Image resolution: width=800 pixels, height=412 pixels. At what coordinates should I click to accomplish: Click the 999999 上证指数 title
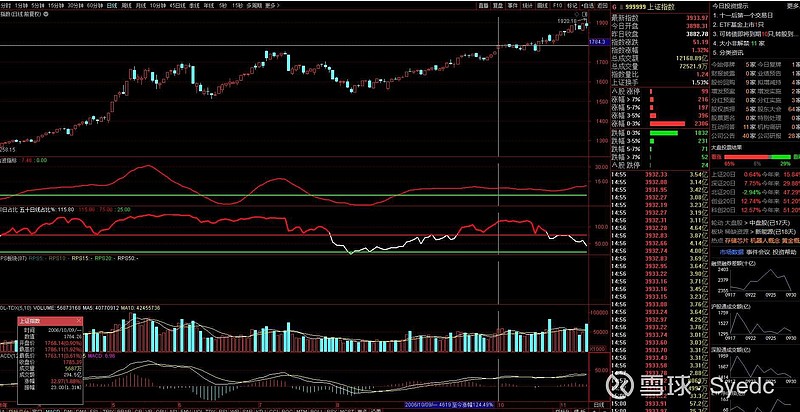(648, 7)
